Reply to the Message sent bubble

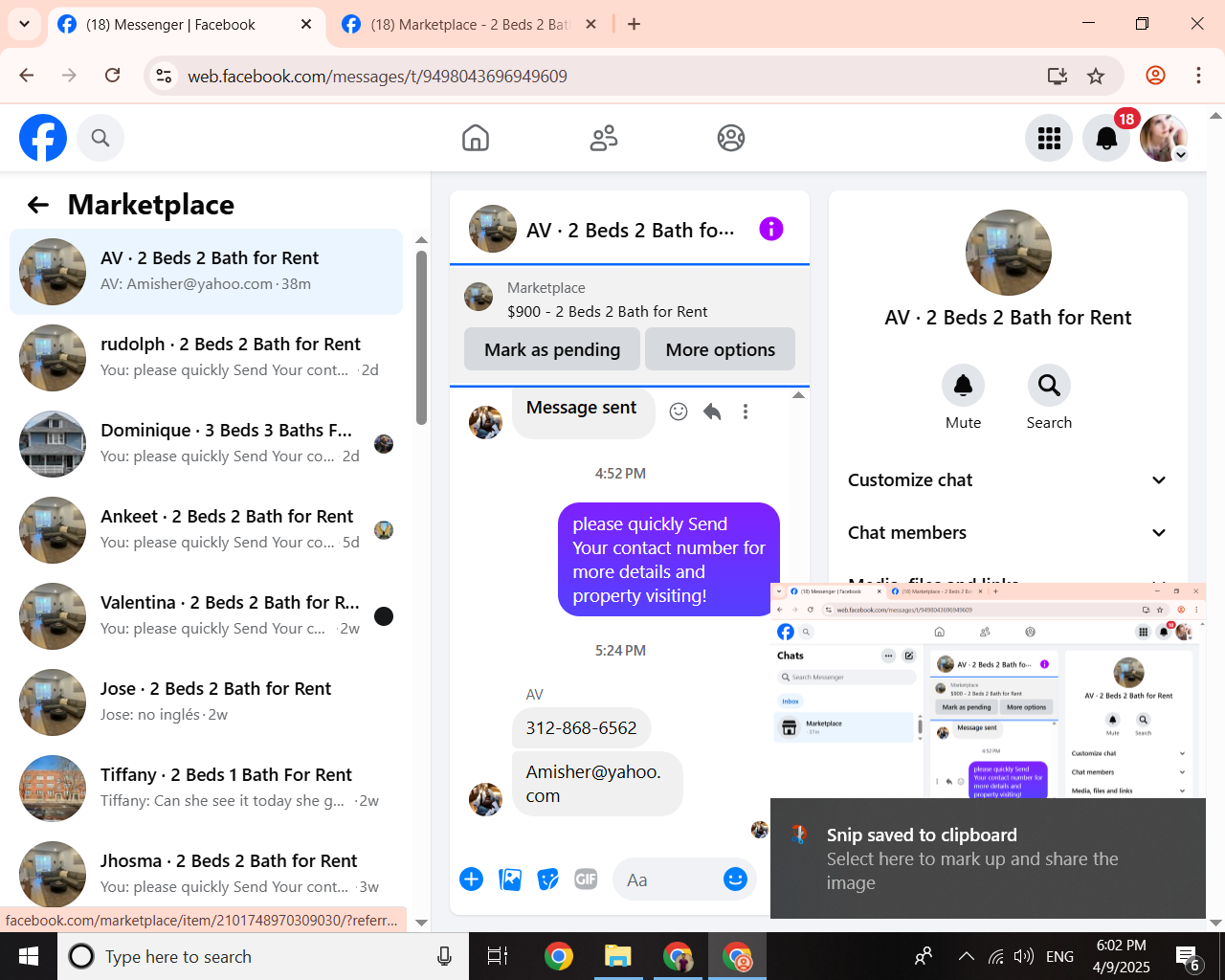[x=712, y=412]
